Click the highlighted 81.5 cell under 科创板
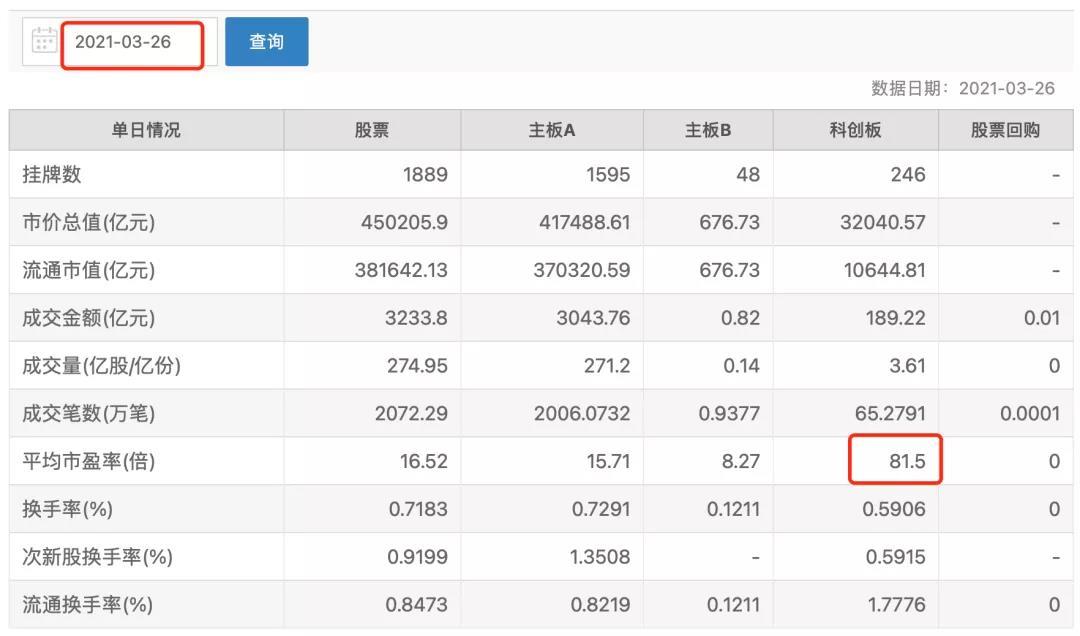Image resolution: width=1080 pixels, height=636 pixels. coord(895,461)
